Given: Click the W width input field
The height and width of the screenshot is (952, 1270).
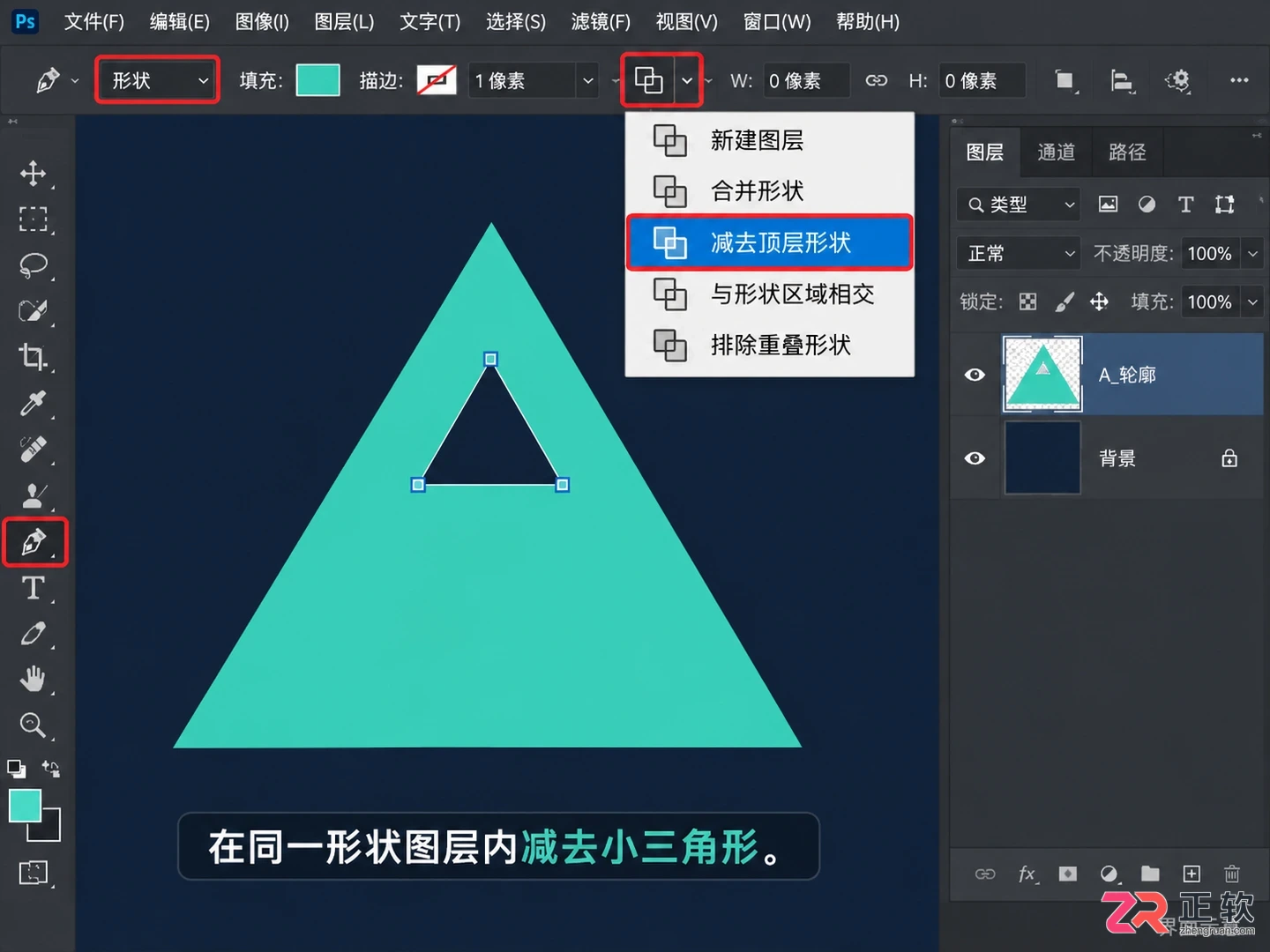Looking at the screenshot, I should pos(805,81).
